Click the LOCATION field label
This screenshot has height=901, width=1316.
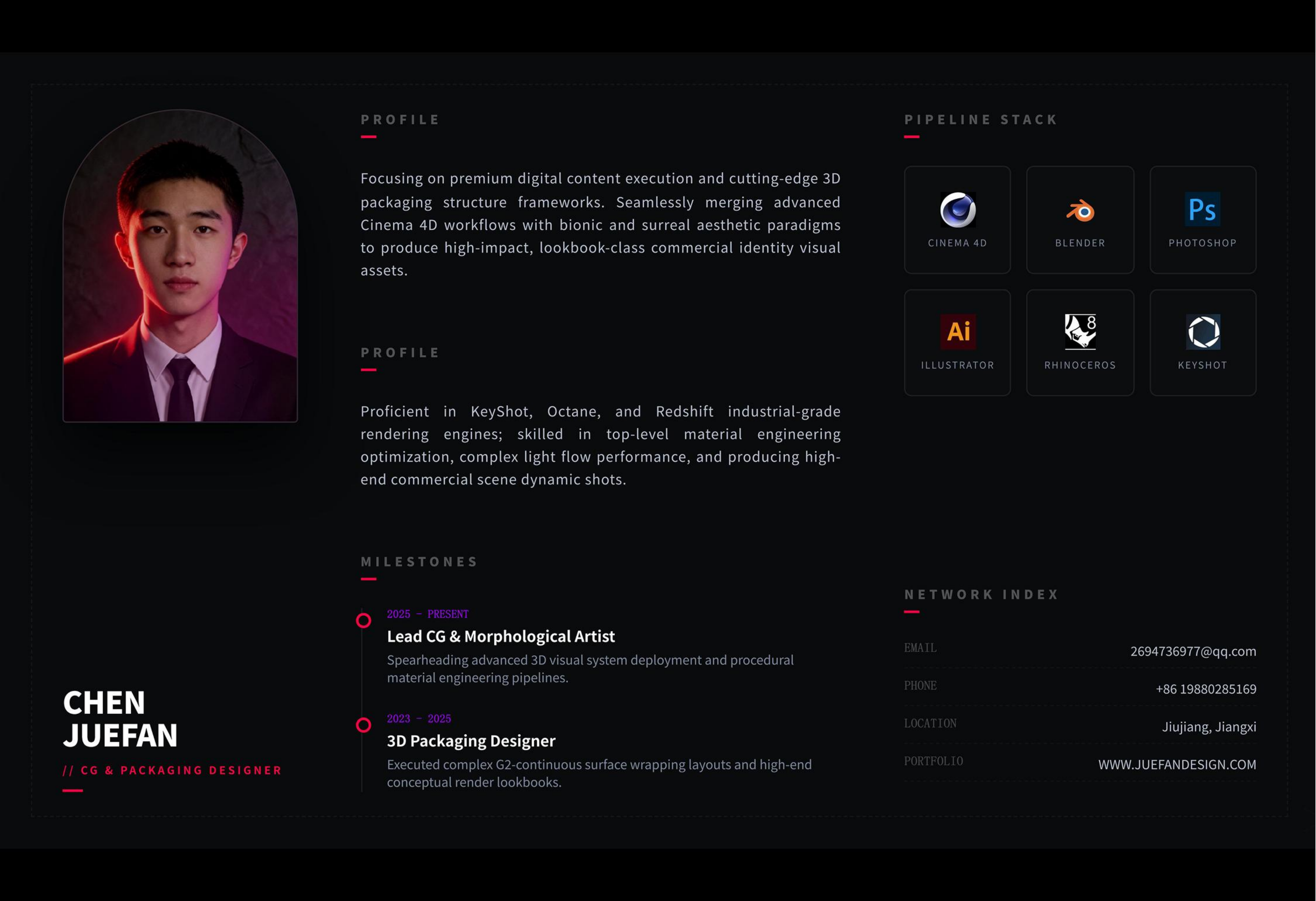930,724
